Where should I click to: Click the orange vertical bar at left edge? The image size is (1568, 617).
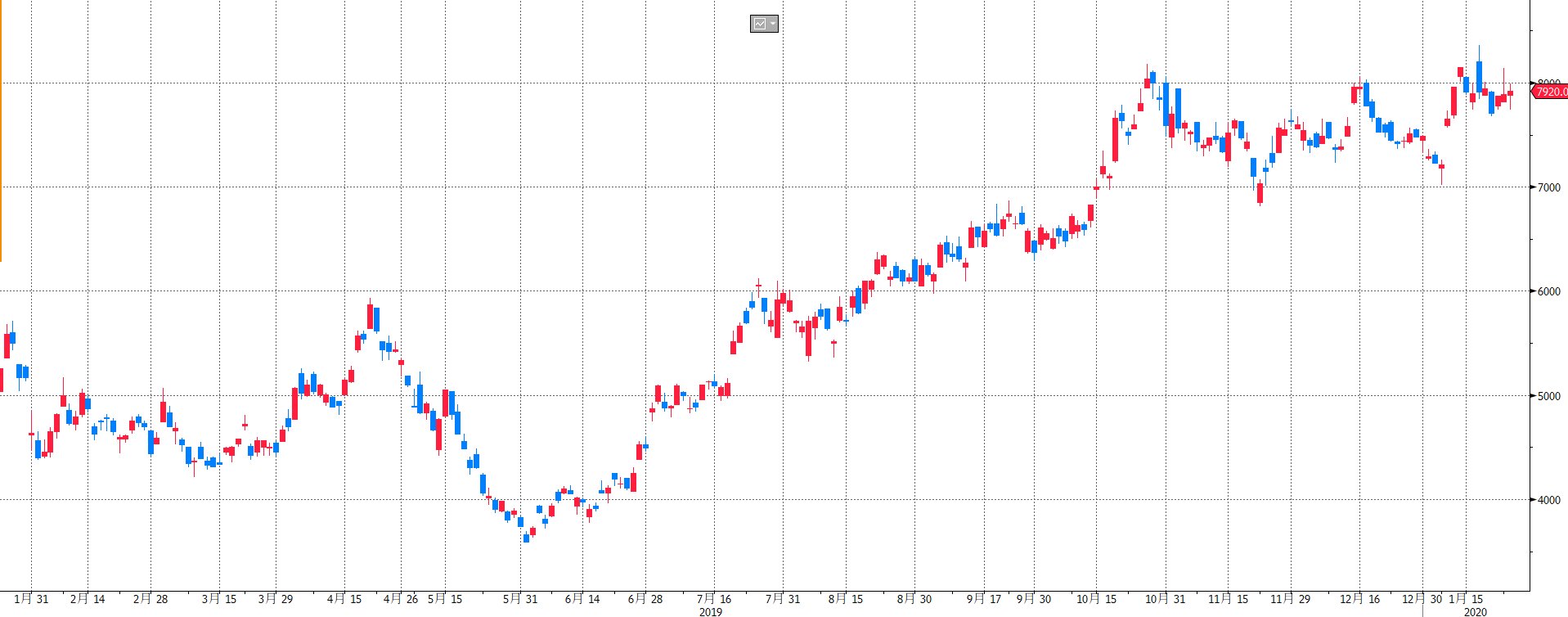pyautogui.click(x=1, y=131)
